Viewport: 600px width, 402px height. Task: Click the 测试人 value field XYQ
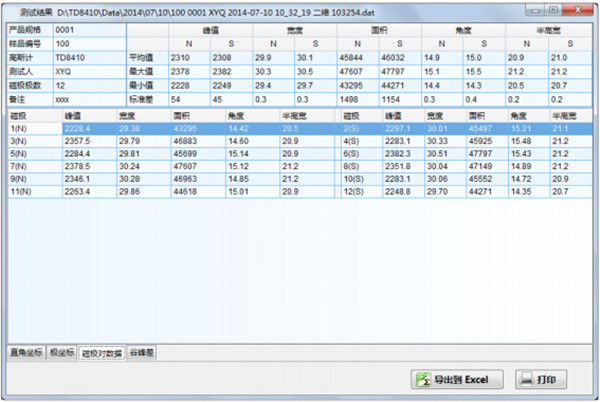coord(88,73)
